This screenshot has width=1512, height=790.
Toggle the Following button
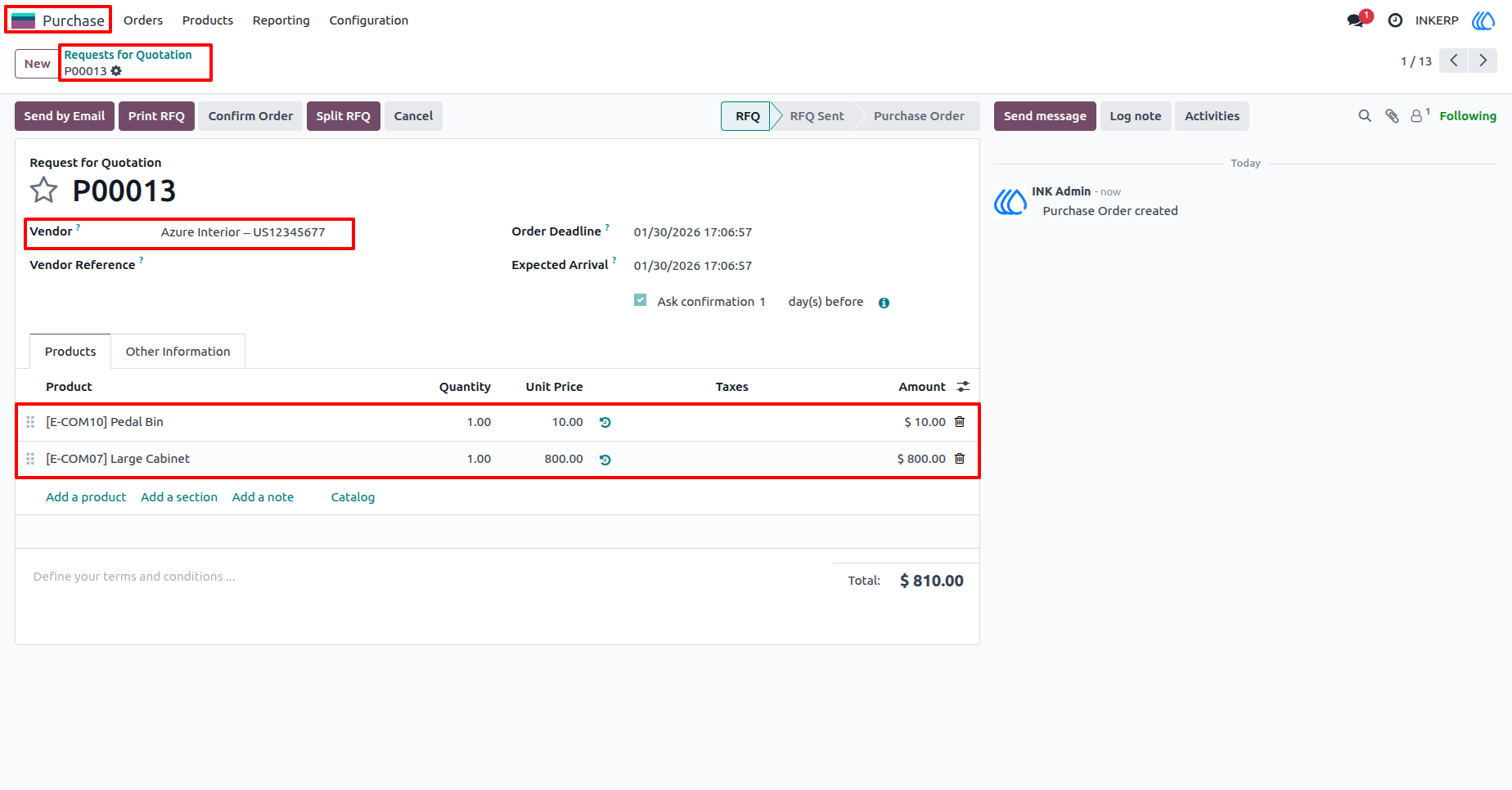click(x=1468, y=116)
